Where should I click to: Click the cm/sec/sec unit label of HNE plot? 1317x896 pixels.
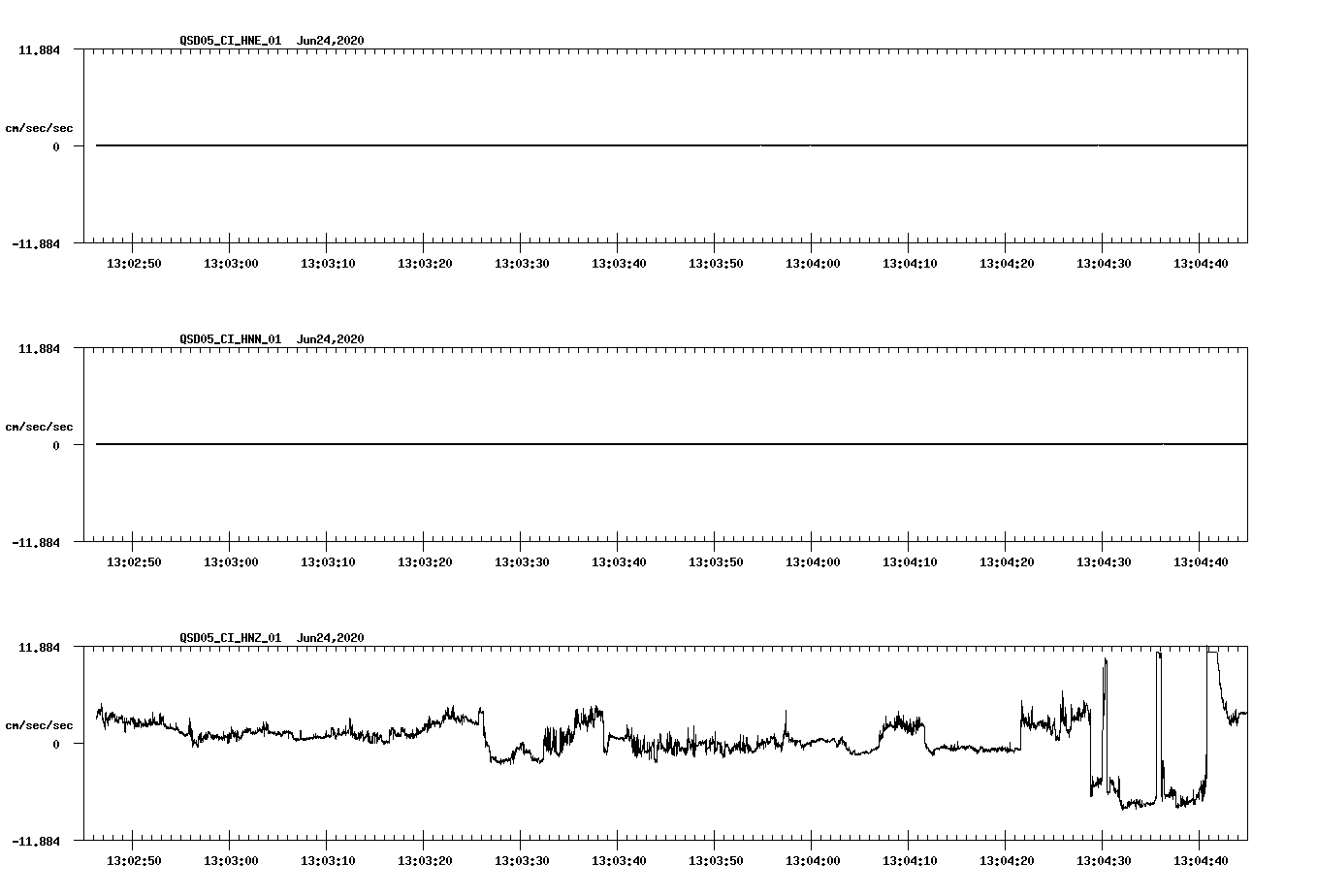coord(40,128)
